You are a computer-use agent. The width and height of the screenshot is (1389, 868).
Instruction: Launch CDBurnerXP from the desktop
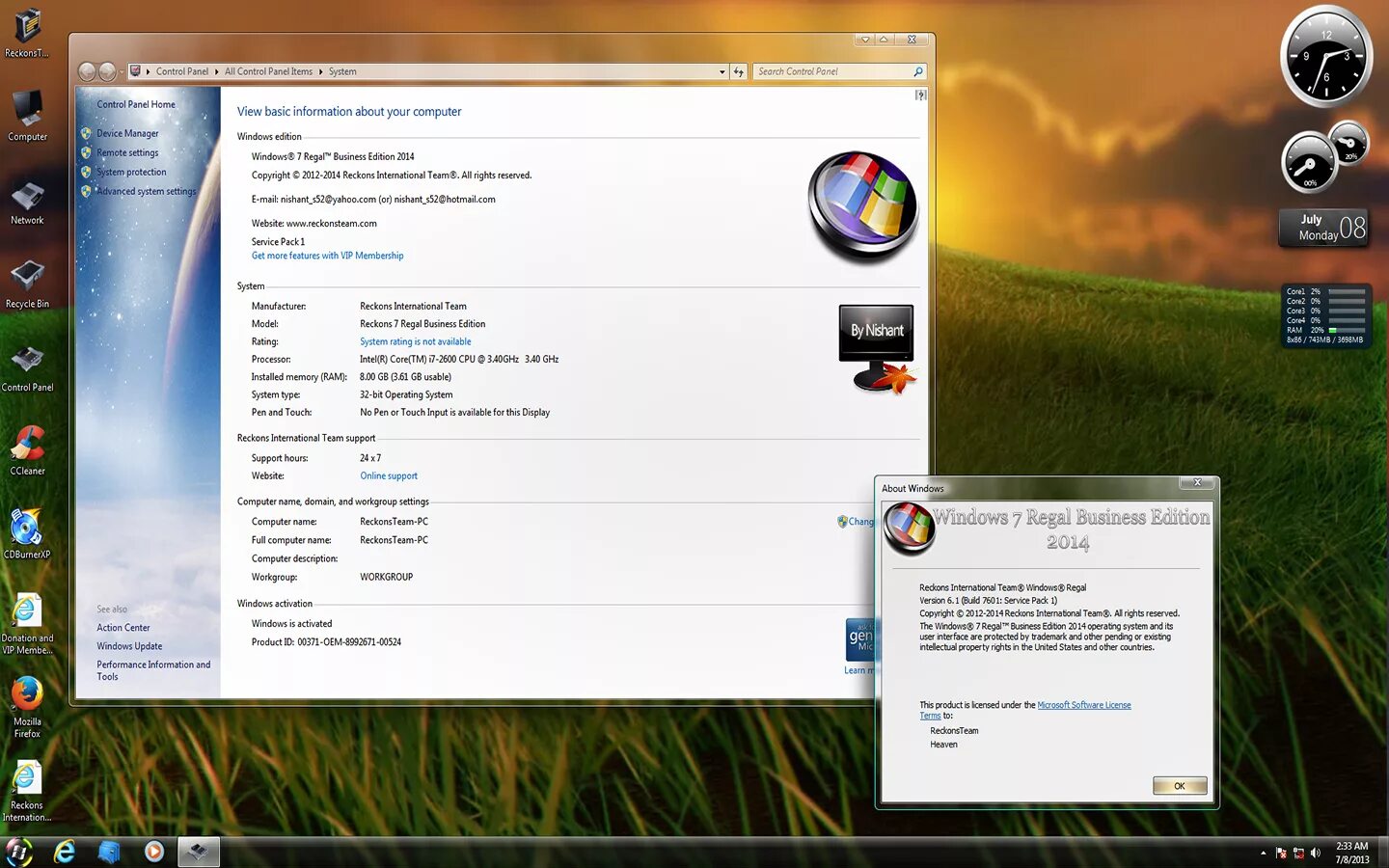(x=27, y=534)
